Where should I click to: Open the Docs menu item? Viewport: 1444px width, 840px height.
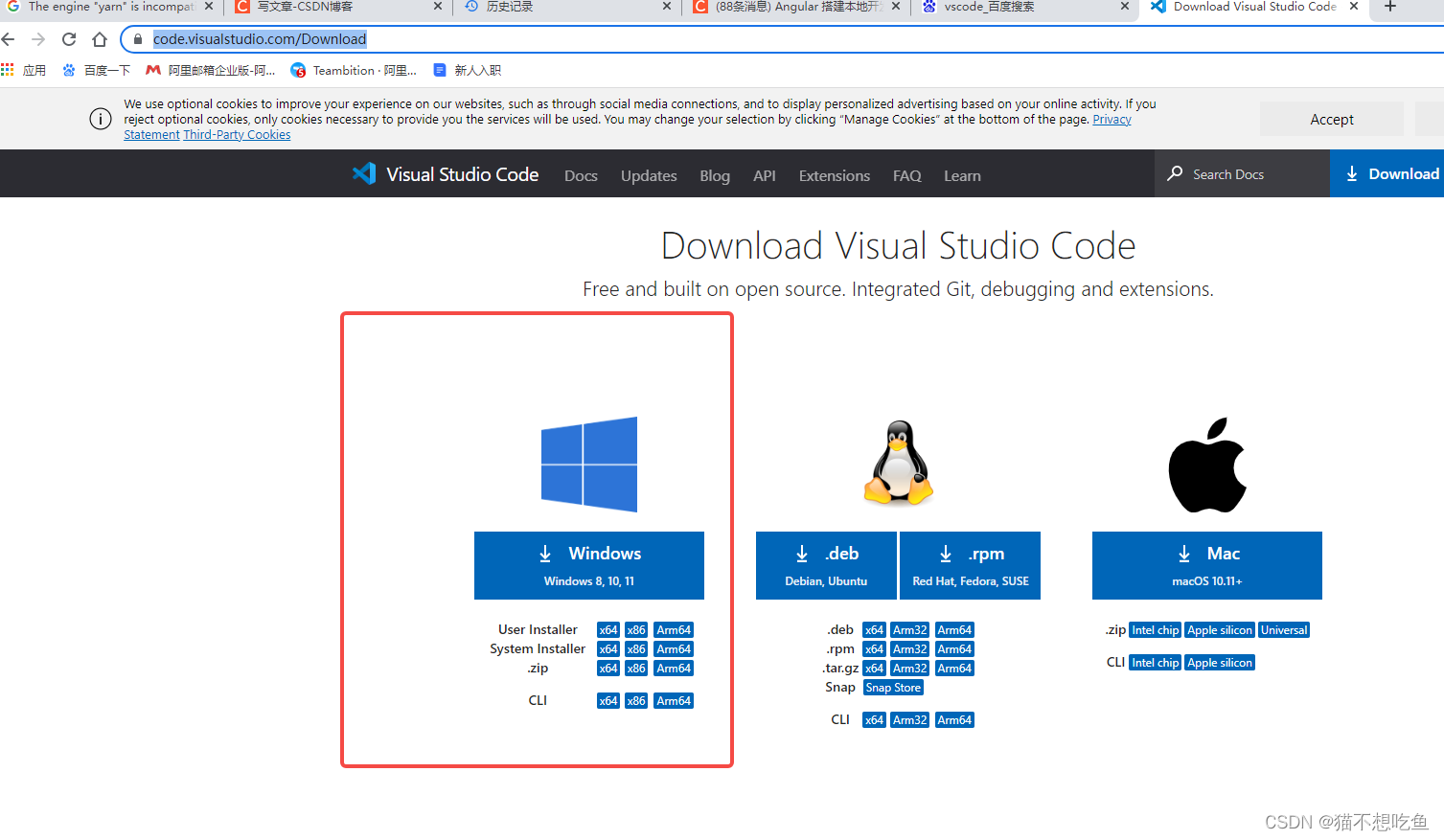(581, 175)
